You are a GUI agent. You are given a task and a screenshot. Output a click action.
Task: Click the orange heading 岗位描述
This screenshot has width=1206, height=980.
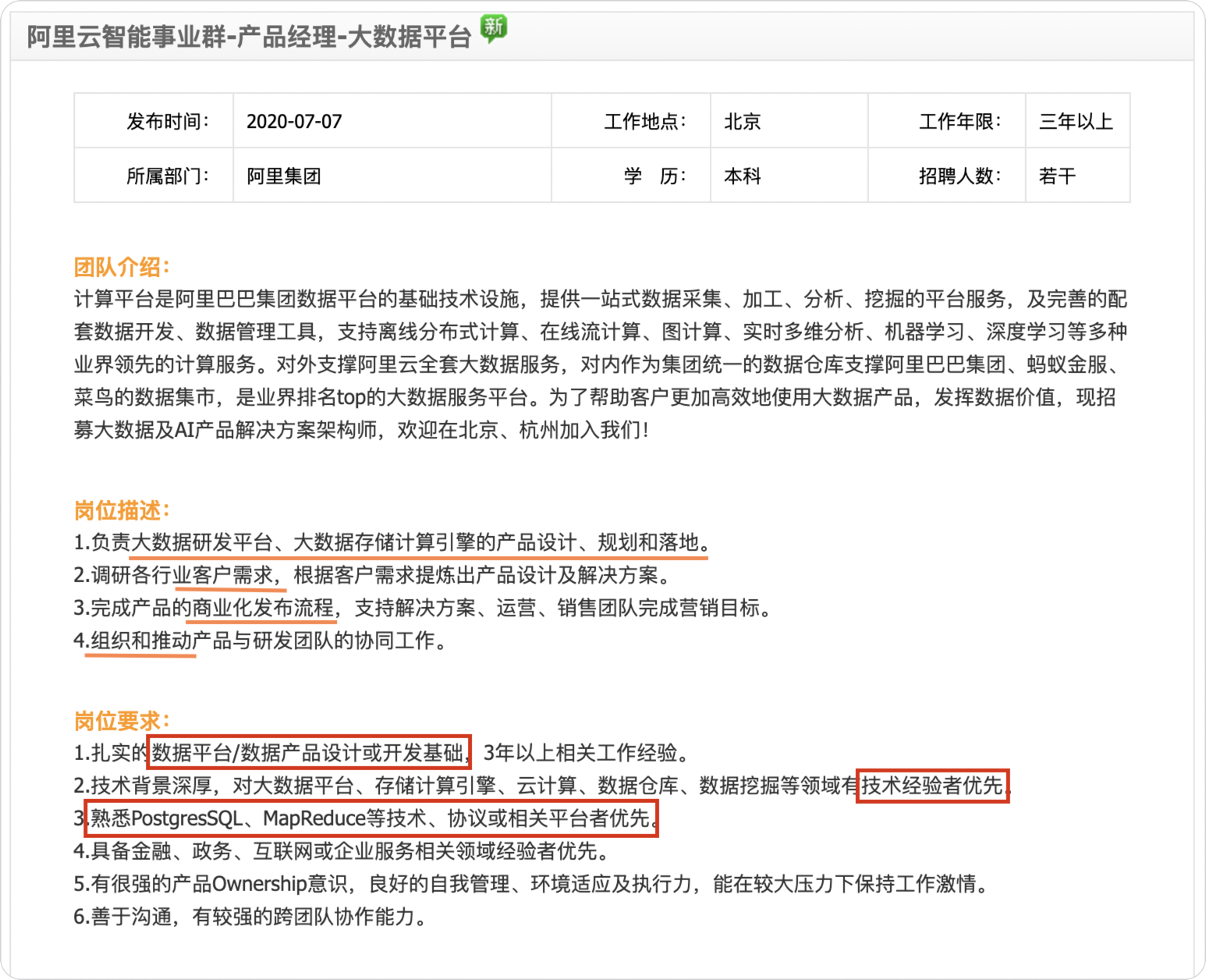(122, 510)
